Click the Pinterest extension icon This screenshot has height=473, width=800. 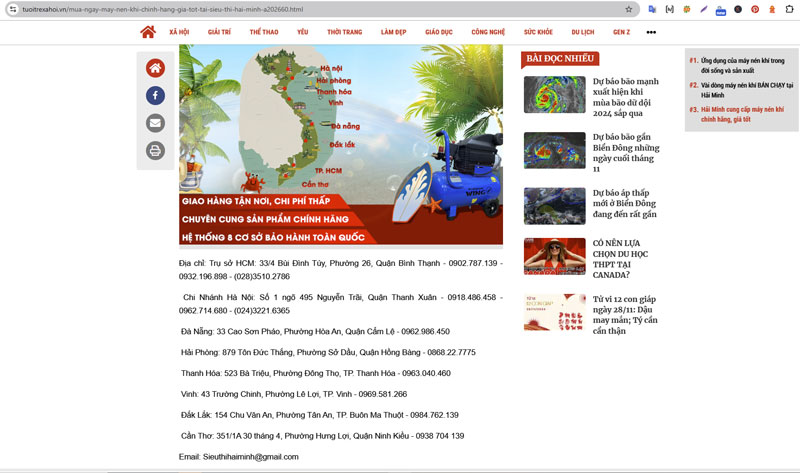(754, 9)
